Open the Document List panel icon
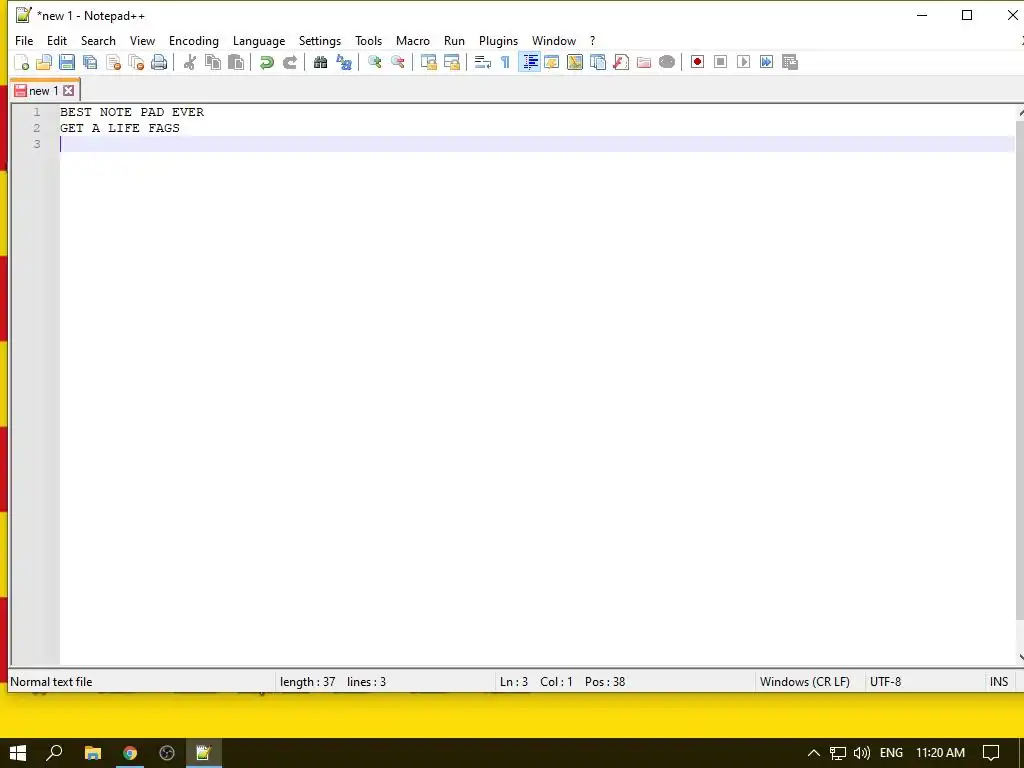The height and width of the screenshot is (768, 1024). [x=598, y=62]
